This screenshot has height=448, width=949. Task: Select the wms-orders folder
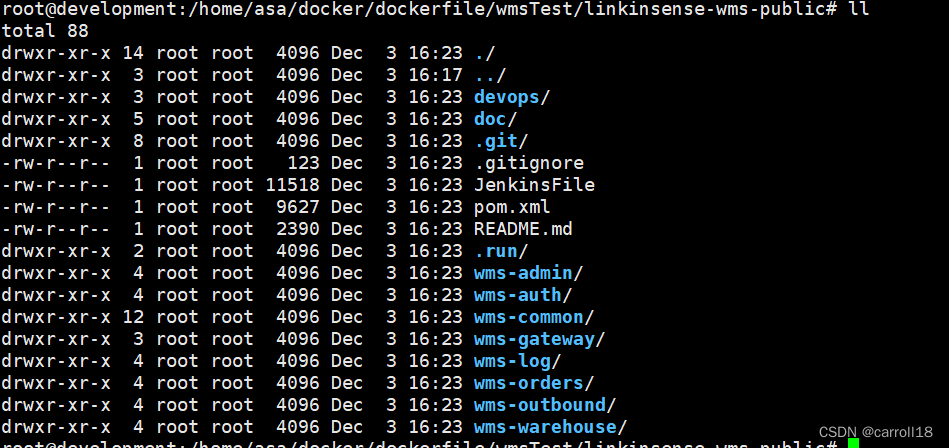point(529,383)
